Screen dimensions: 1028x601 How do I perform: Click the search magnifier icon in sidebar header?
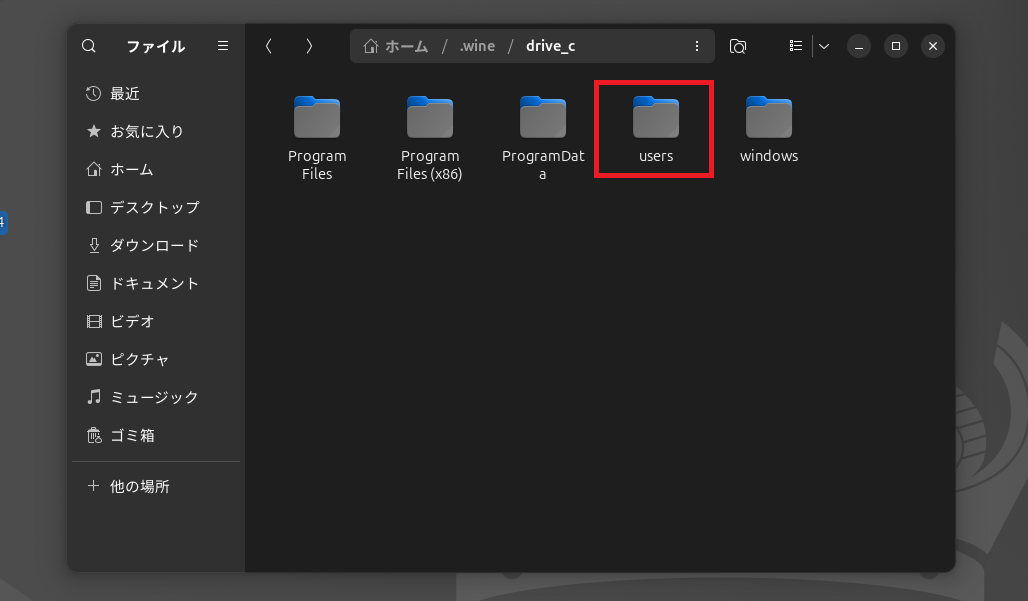click(89, 46)
